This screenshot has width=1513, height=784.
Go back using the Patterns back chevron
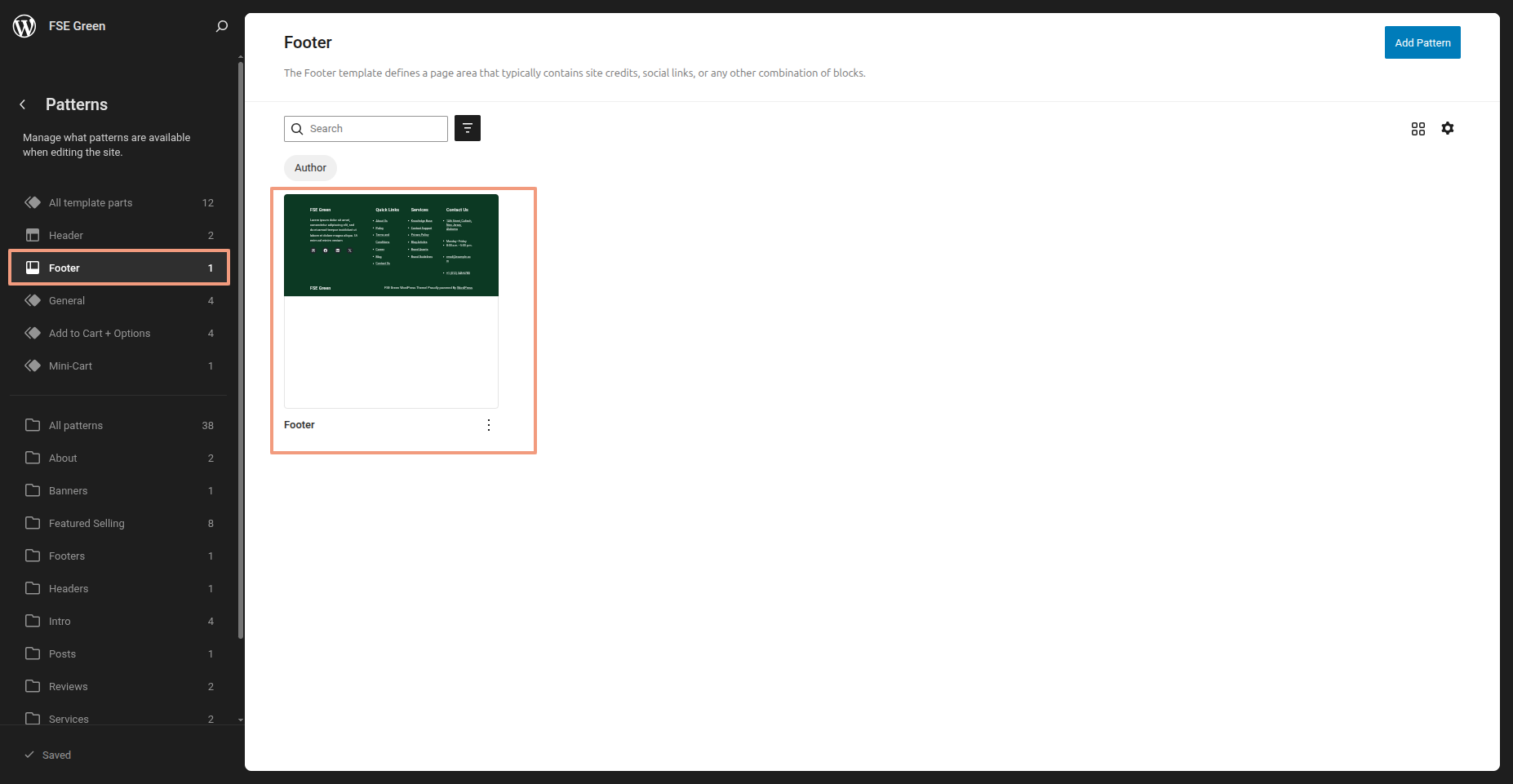tap(23, 104)
